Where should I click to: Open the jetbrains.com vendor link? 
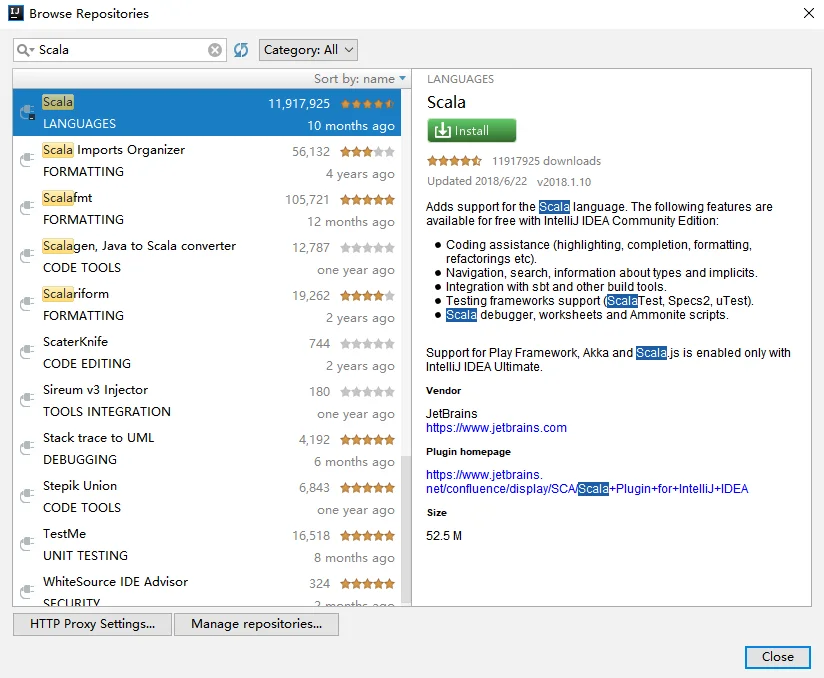[496, 428]
